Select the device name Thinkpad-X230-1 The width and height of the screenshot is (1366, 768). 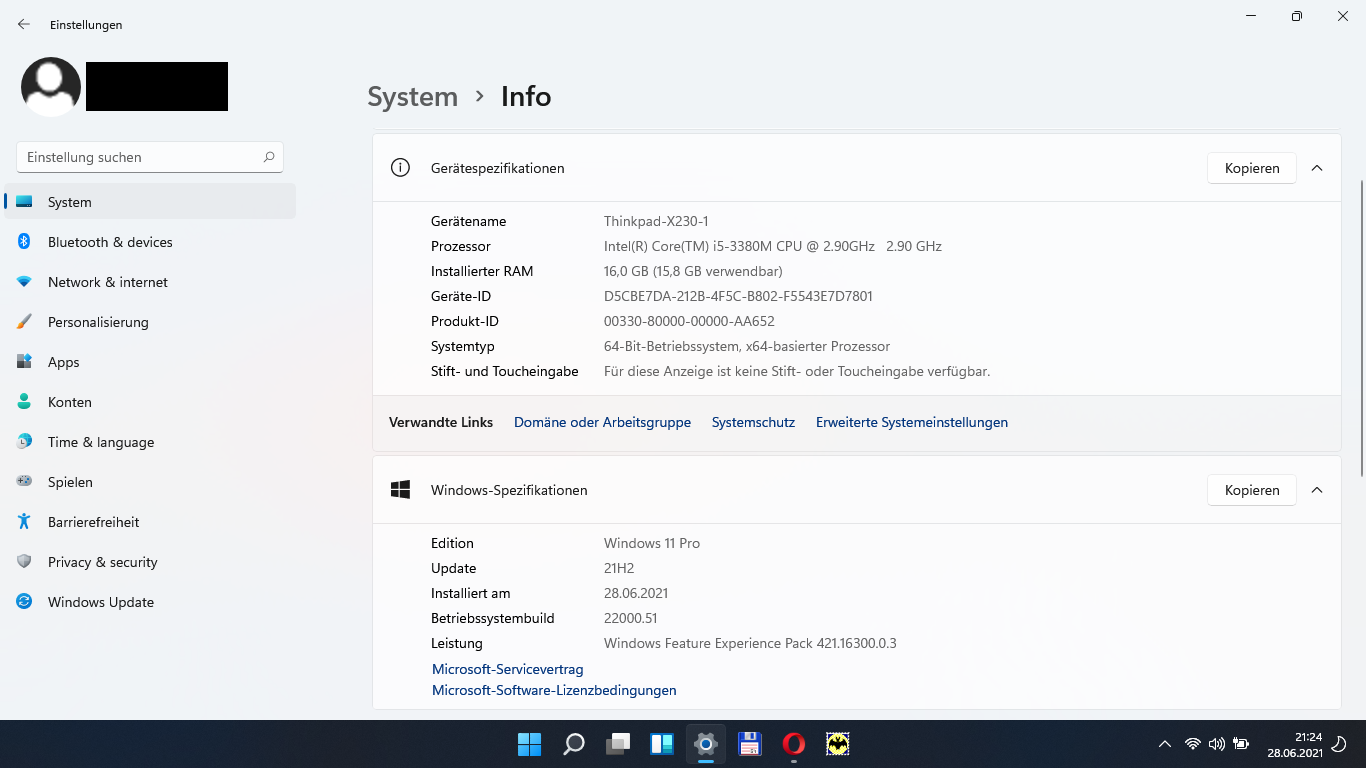tap(656, 221)
